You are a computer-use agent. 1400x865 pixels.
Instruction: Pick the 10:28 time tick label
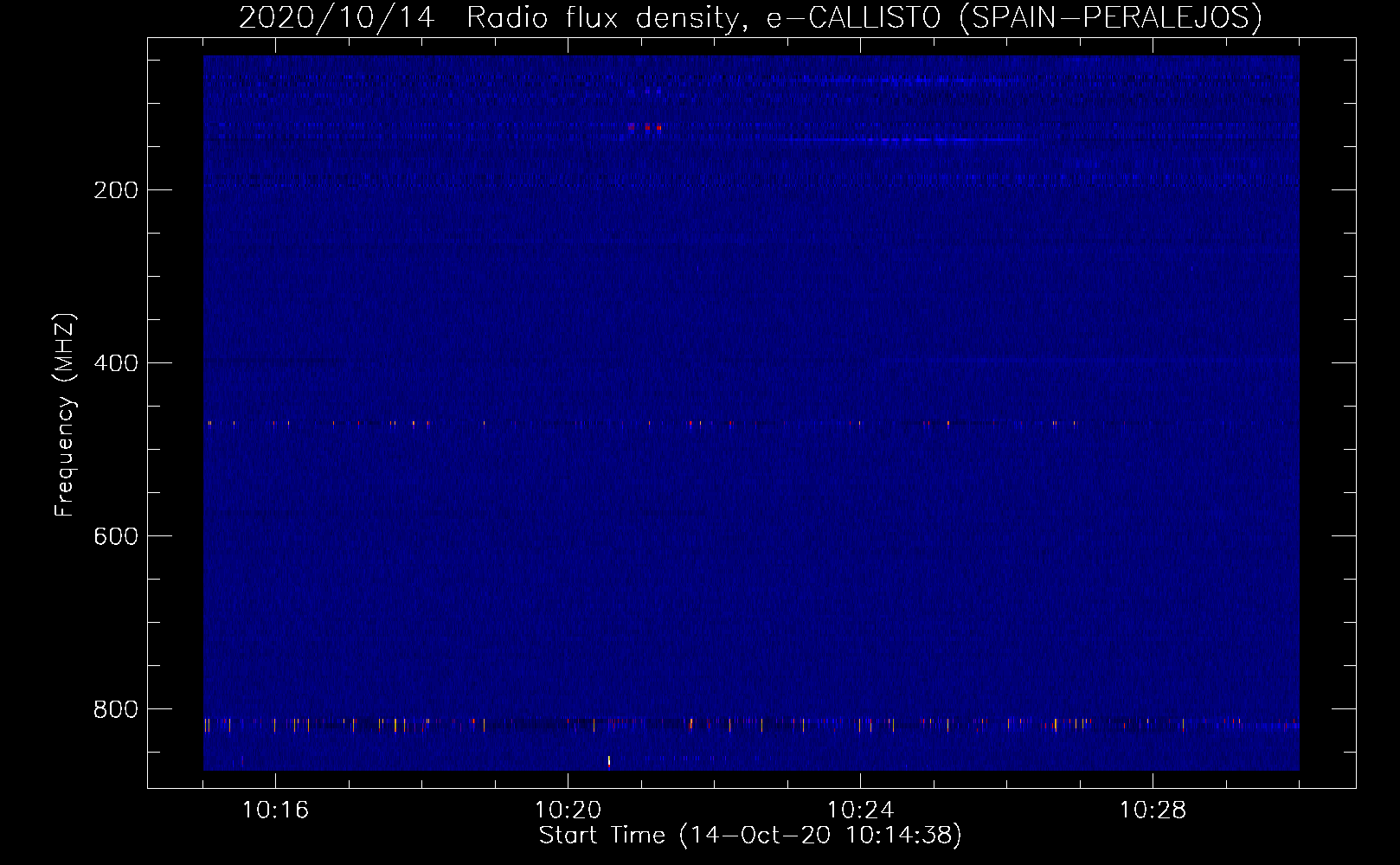1153,811
